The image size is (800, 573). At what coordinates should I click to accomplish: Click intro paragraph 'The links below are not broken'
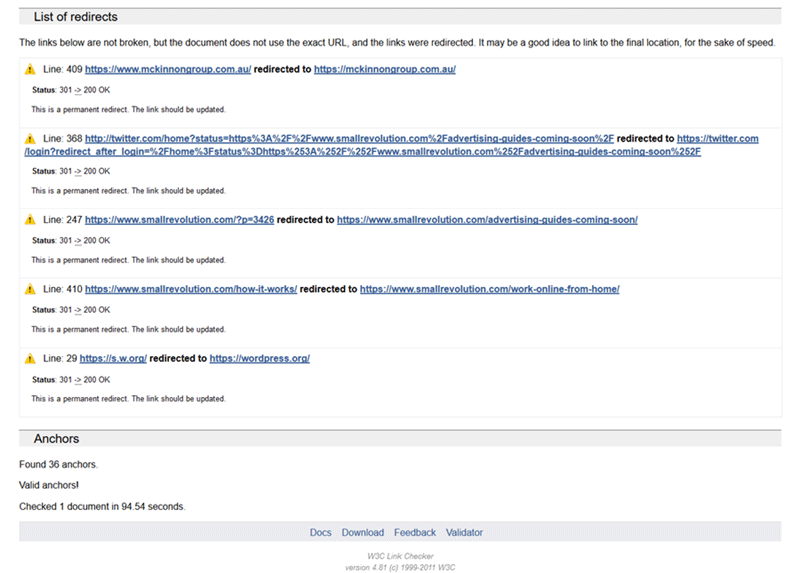[397, 43]
